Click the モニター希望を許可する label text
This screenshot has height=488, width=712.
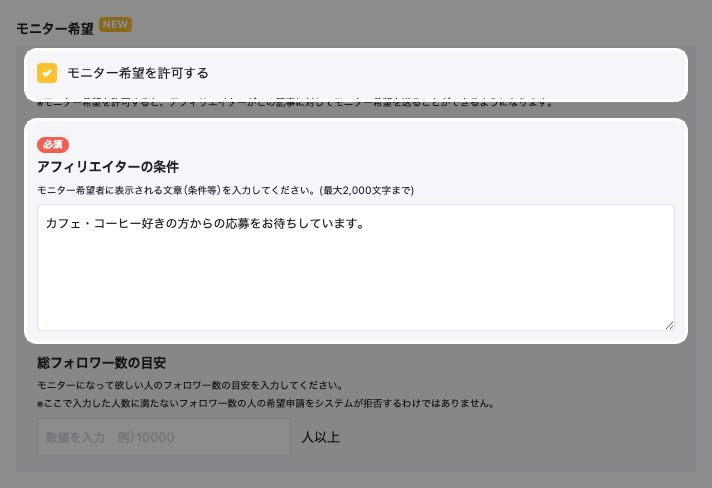pyautogui.click(x=138, y=73)
